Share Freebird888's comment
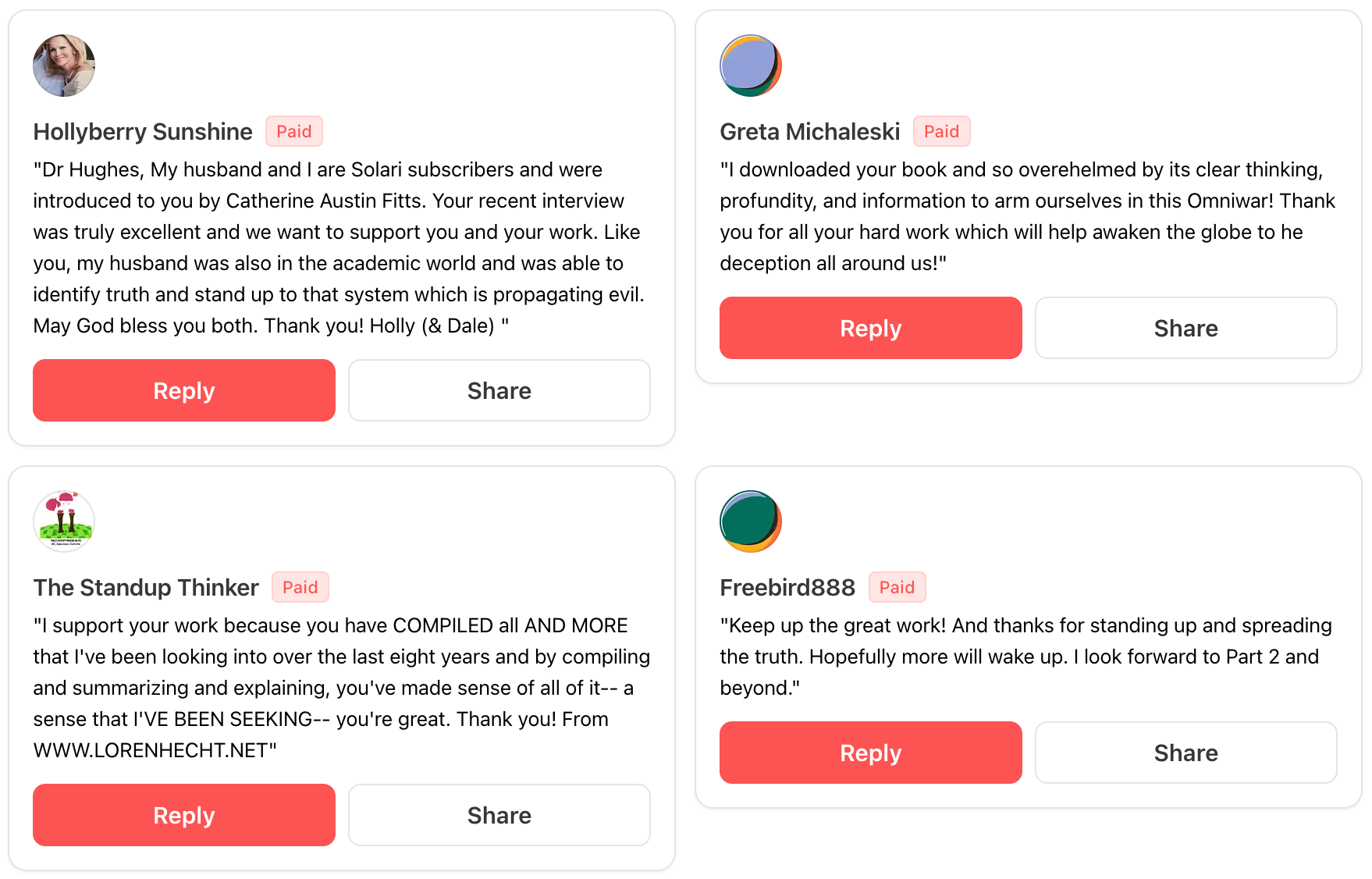1372x879 pixels. click(x=1186, y=753)
